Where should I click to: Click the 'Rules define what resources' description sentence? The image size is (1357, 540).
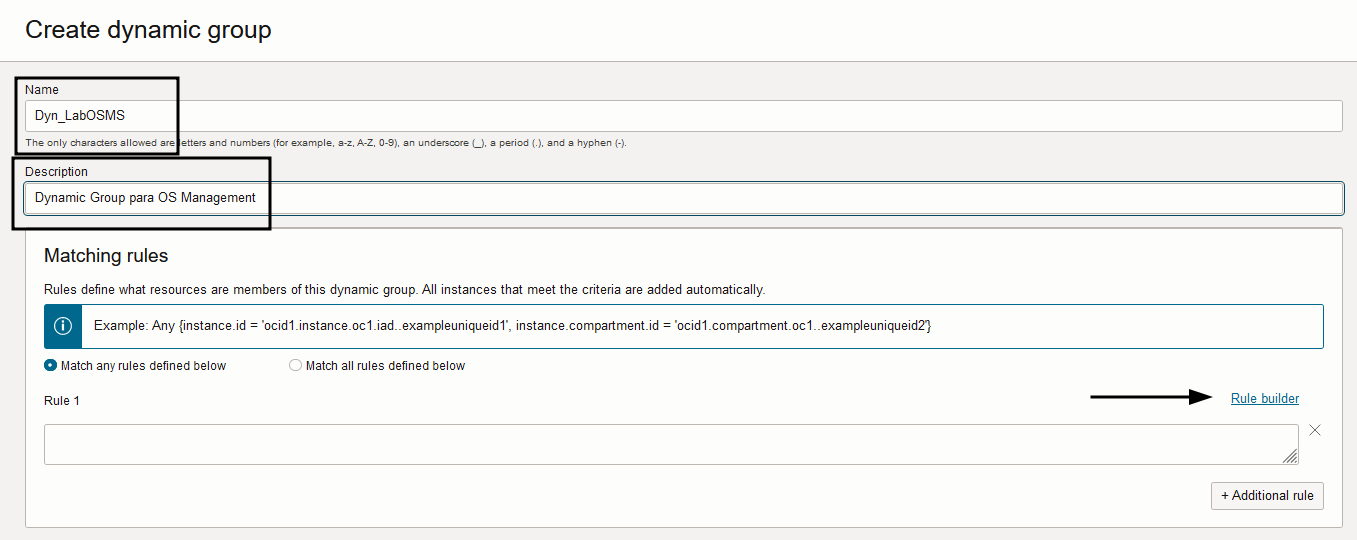[404, 290]
